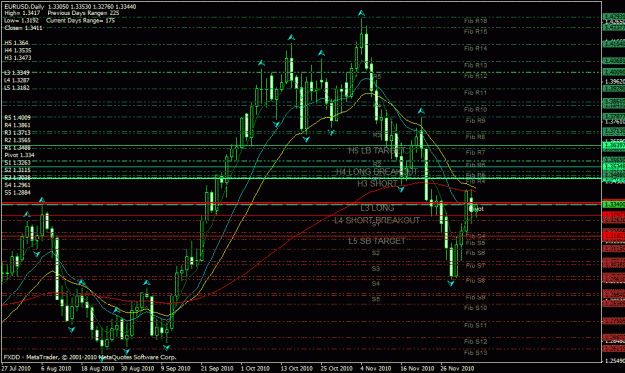Click the 'Fib S13' level label

[476, 353]
